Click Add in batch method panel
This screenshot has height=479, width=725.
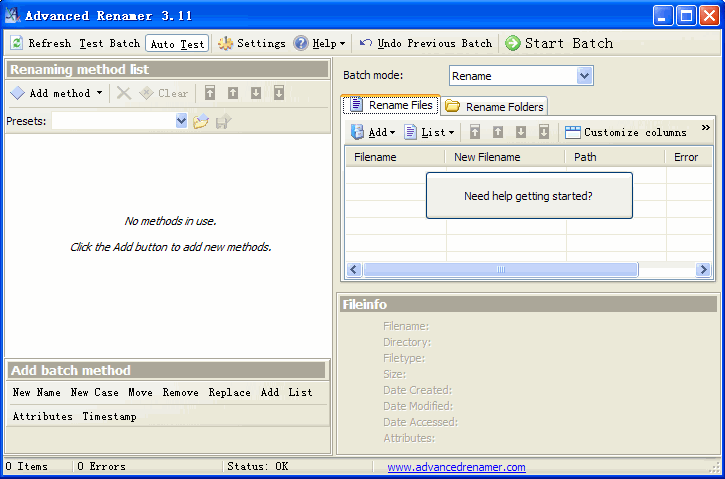(270, 393)
